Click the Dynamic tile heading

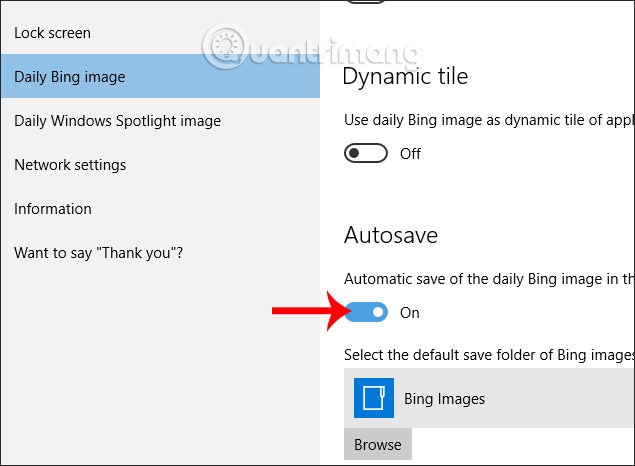405,76
